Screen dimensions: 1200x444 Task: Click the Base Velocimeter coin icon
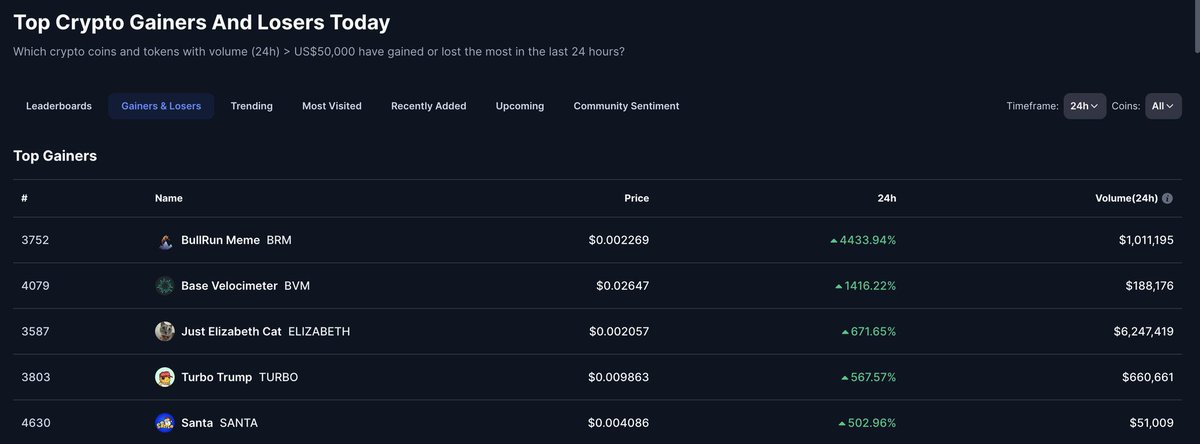pos(165,286)
